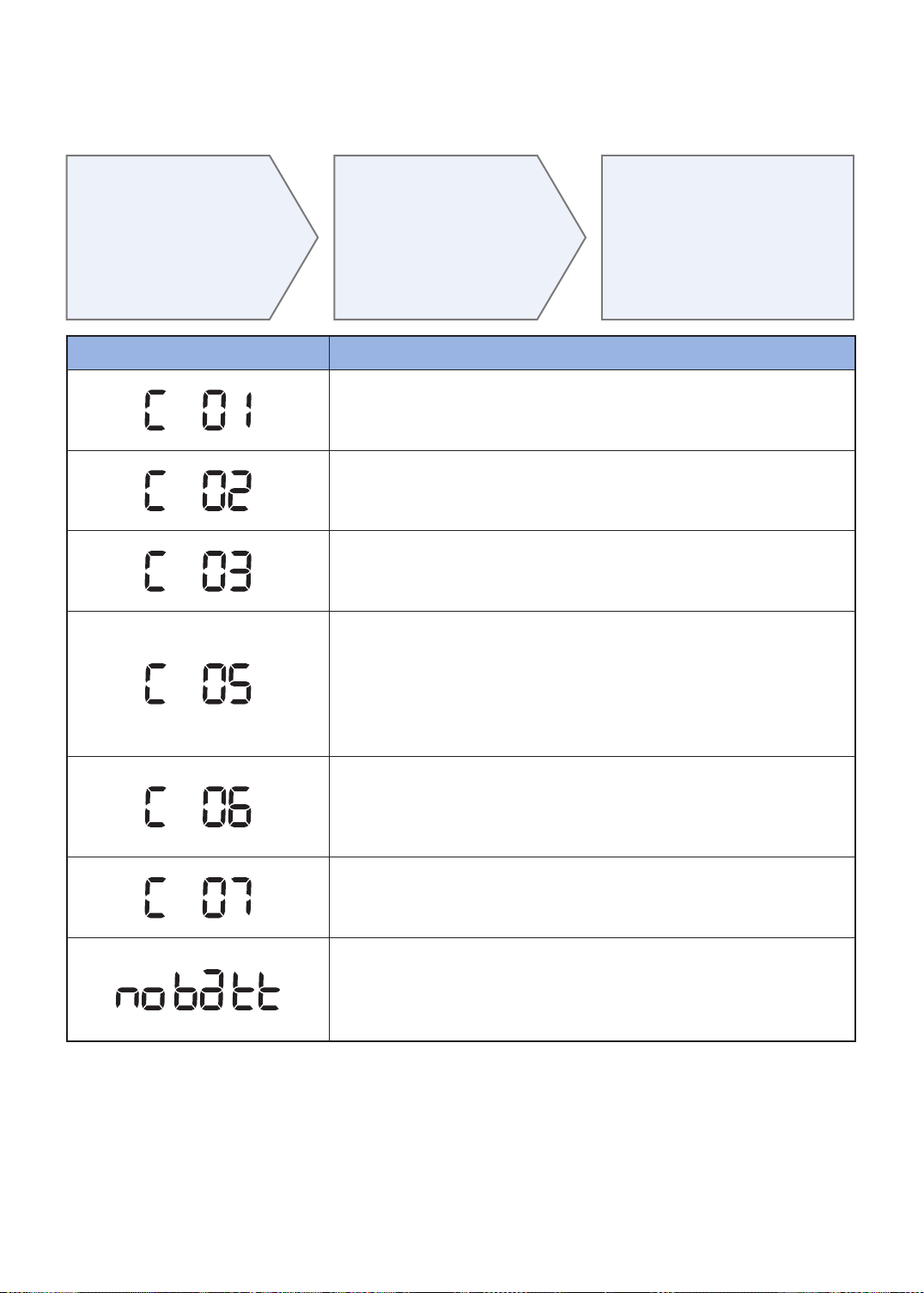Image resolution: width=924 pixels, height=1293 pixels.
Task: Select the wide blue header above descriptions
Action: coord(593,353)
